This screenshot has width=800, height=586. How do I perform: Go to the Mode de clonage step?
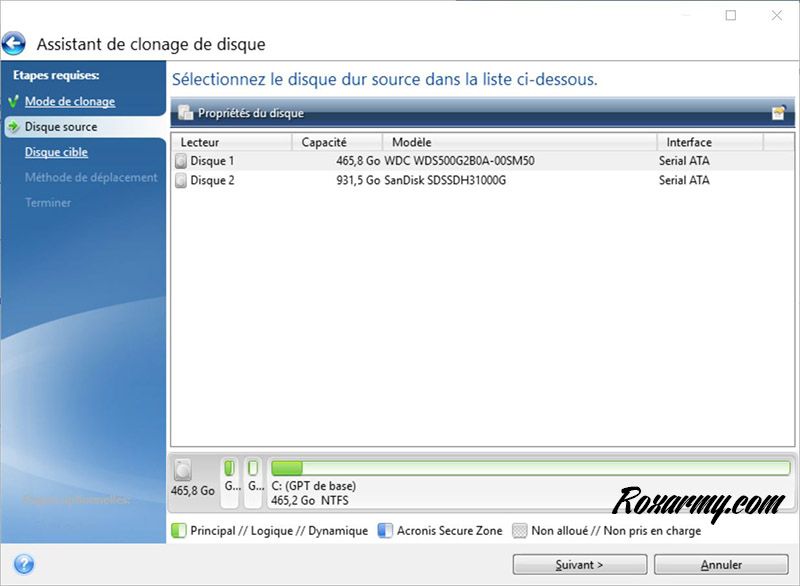[69, 102]
